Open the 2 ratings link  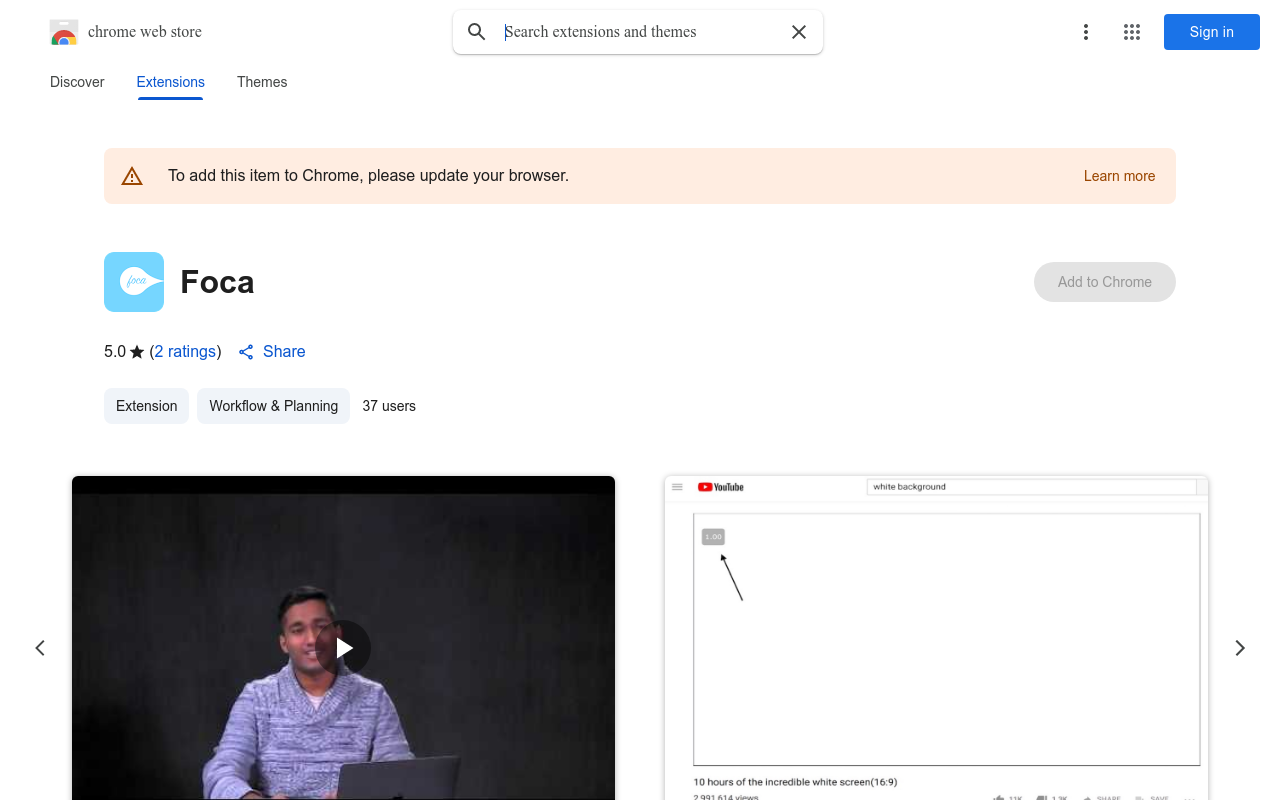pyautogui.click(x=186, y=351)
